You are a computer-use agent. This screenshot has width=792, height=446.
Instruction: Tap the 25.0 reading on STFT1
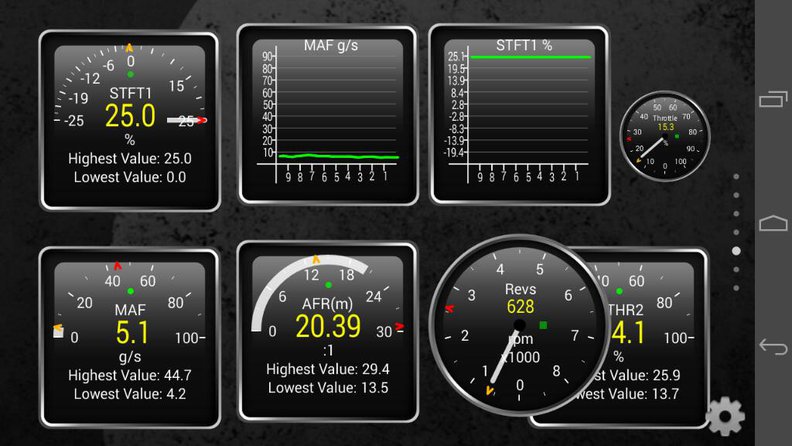click(130, 116)
